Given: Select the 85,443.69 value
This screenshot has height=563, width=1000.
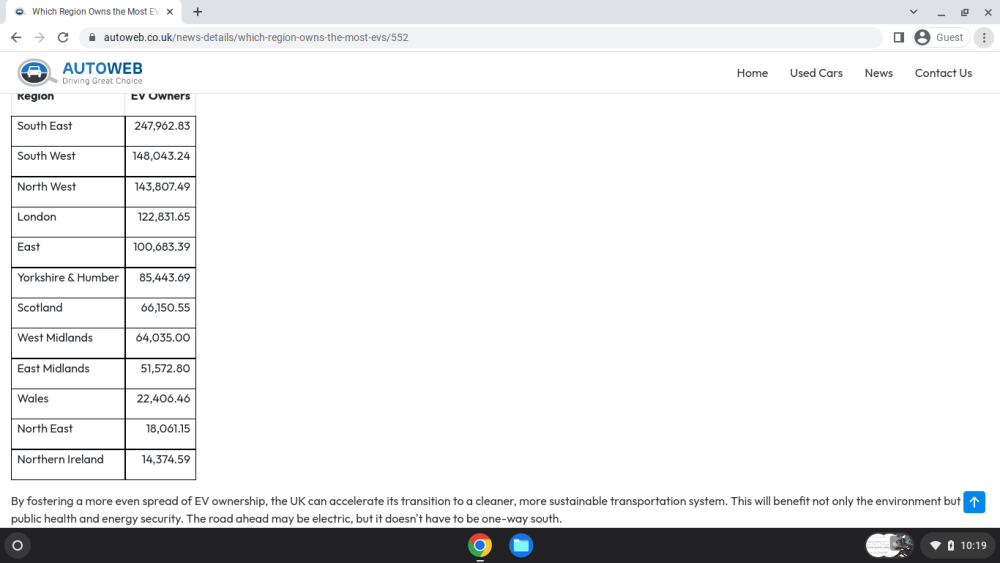Looking at the screenshot, I should tap(165, 277).
